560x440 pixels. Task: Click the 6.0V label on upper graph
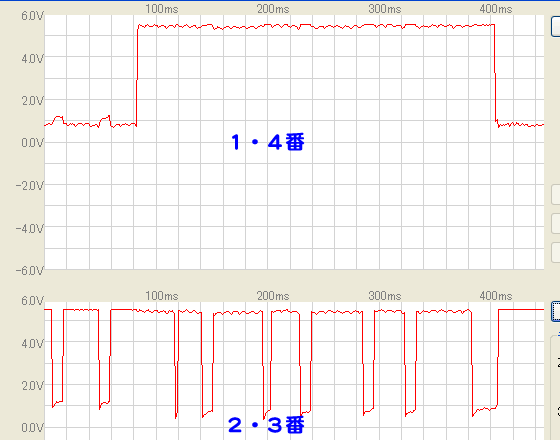tap(32, 16)
